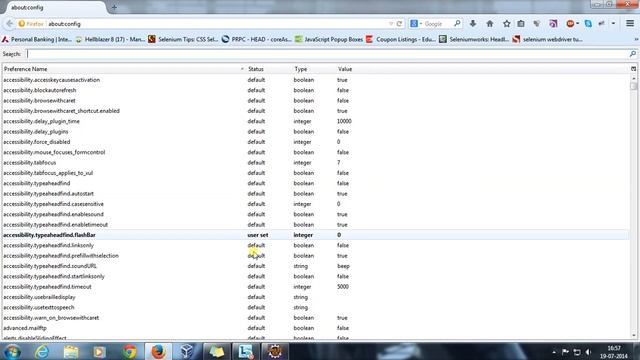Open the Action Center flag icon
Image resolution: width=640 pixels, height=360 pixels.
click(565, 352)
